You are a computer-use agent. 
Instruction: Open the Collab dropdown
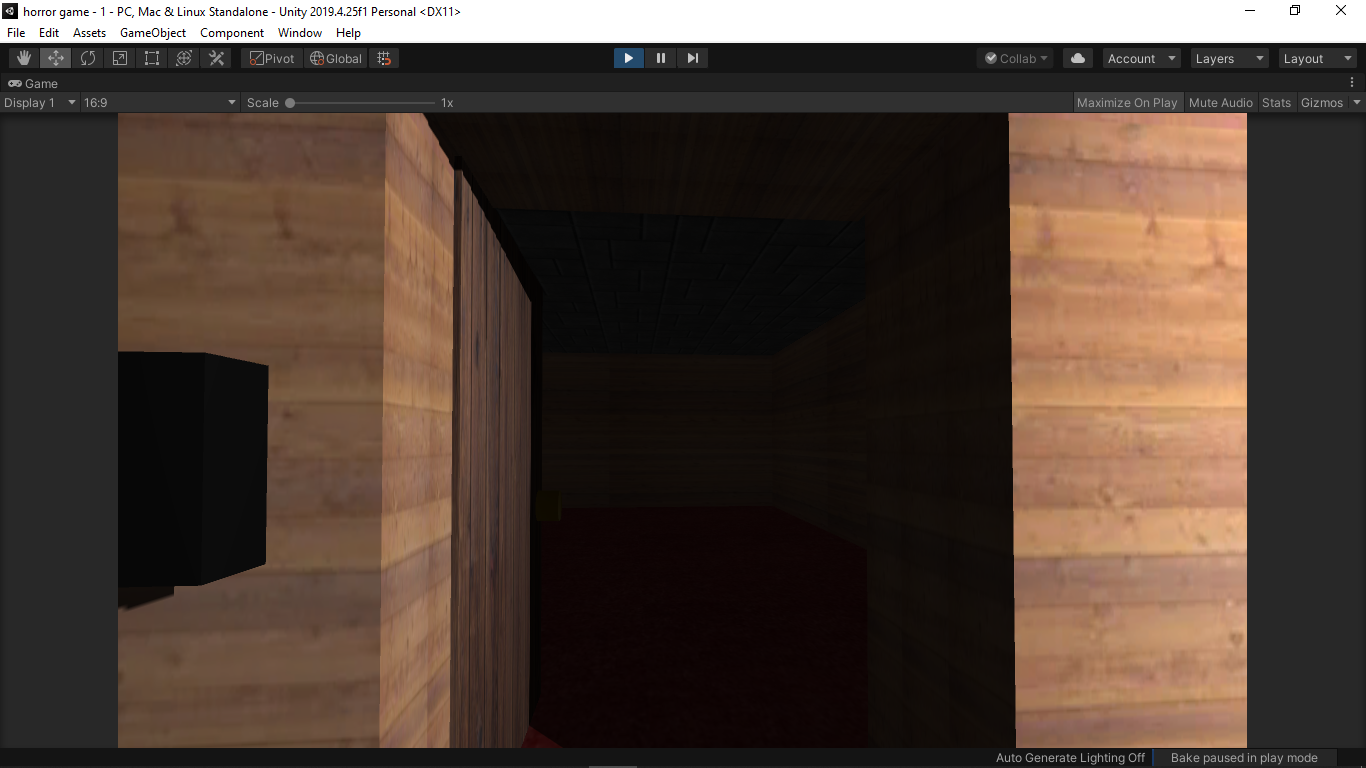pos(1016,58)
